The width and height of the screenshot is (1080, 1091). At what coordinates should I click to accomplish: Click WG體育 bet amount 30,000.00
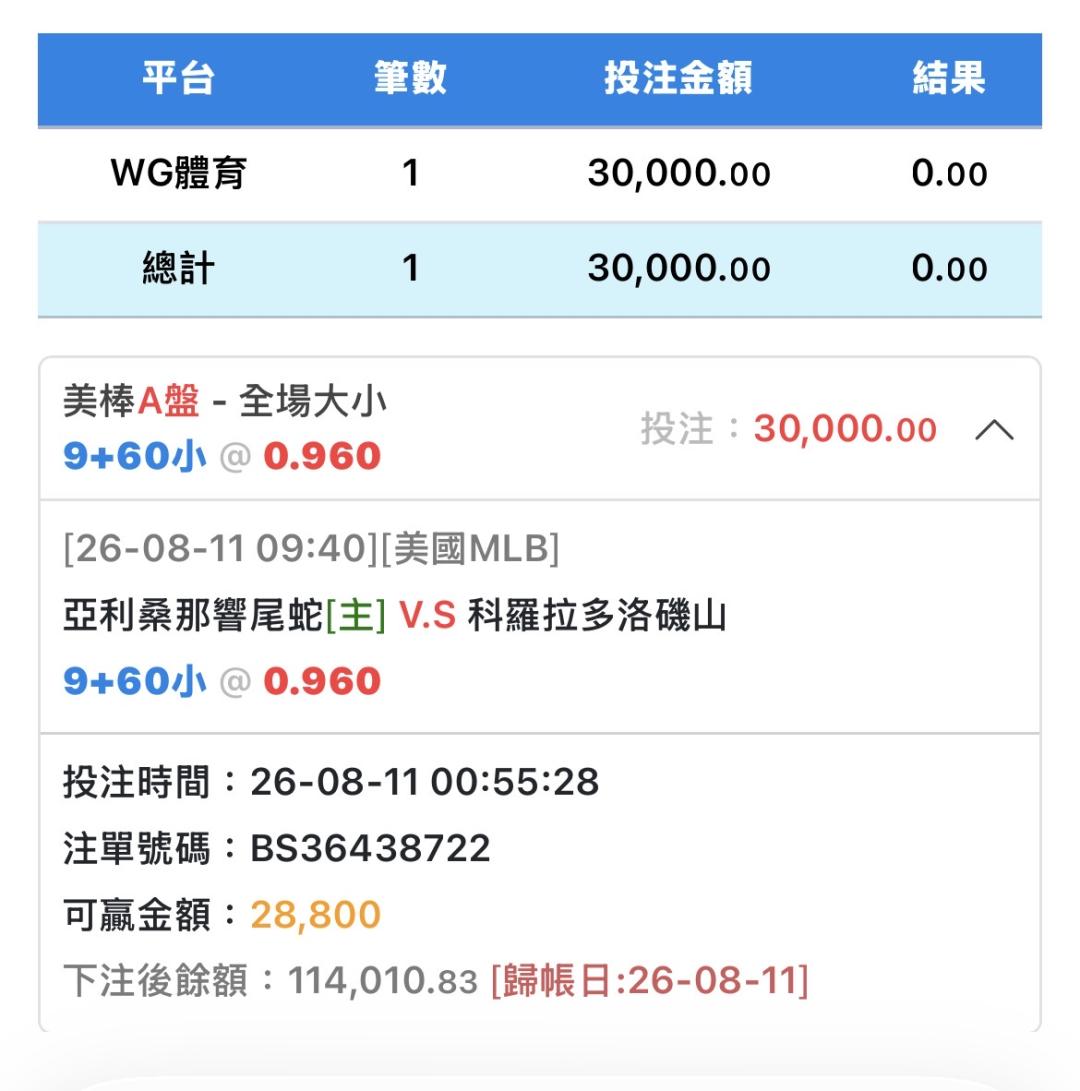tap(678, 173)
